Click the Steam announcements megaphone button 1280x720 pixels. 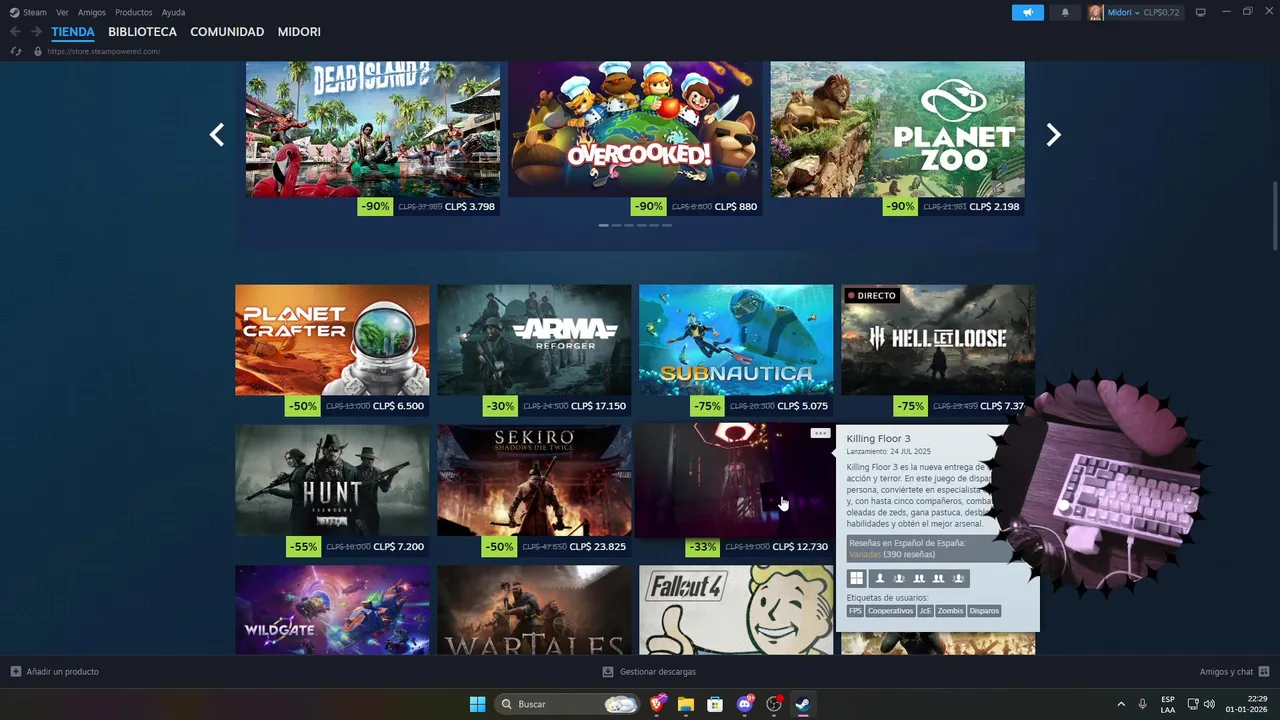[x=1027, y=12]
